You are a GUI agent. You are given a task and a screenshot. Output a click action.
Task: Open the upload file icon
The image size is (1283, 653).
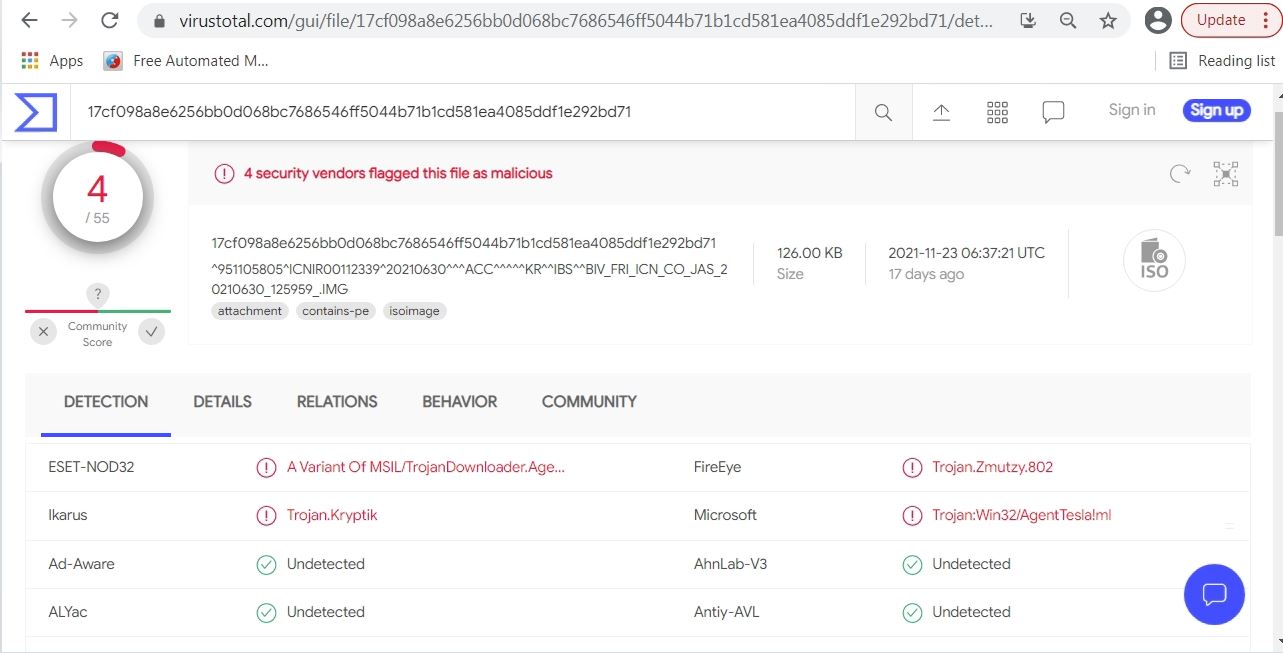tap(941, 112)
